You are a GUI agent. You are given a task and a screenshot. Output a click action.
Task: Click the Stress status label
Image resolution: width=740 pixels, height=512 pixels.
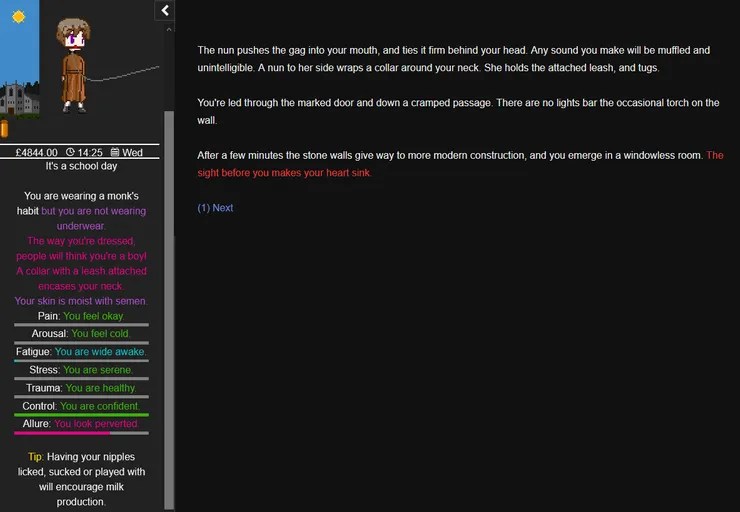click(45, 370)
